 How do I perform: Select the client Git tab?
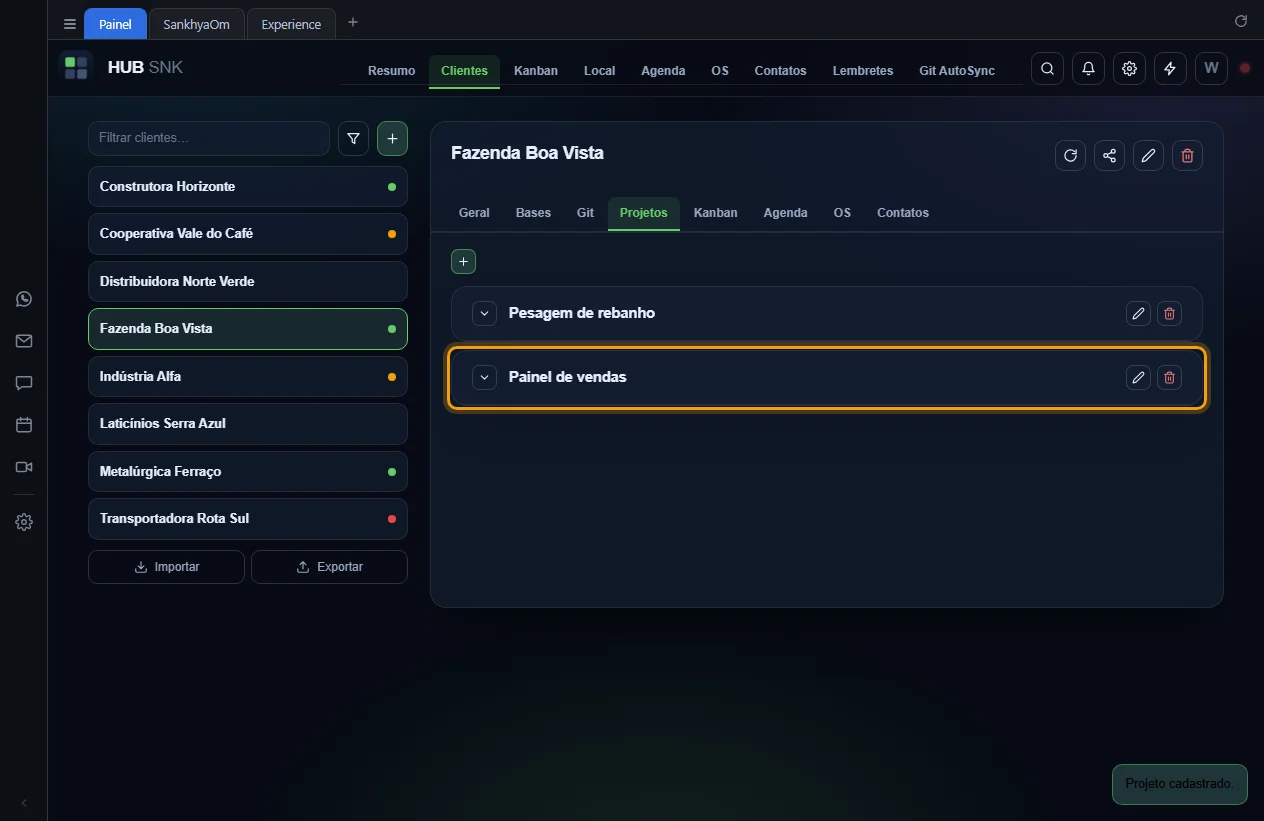[585, 213]
